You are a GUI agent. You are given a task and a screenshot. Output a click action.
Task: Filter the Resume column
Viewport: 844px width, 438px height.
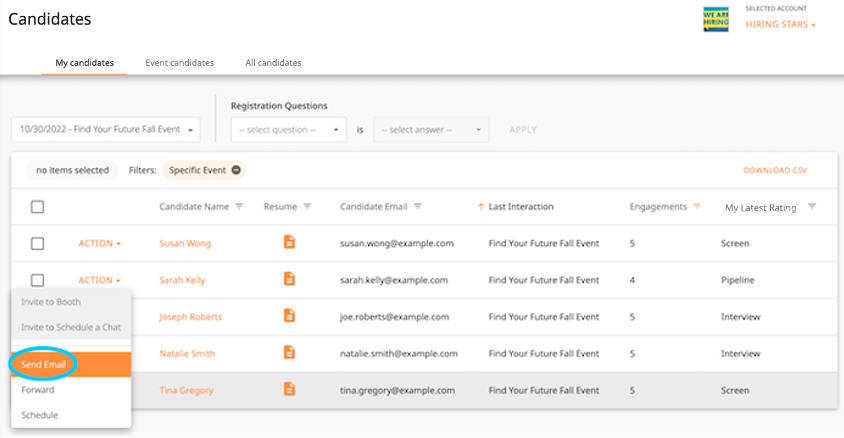pos(307,207)
